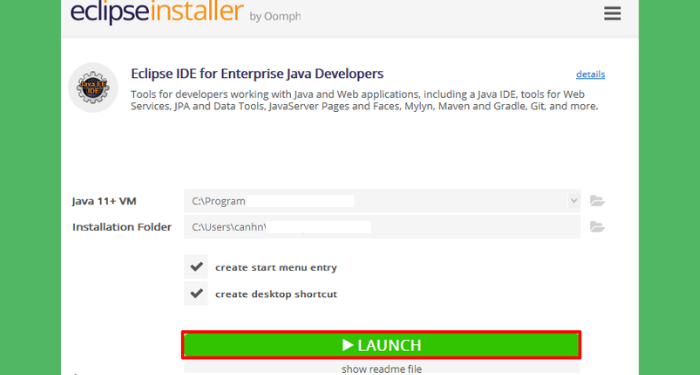The image size is (700, 375).
Task: Expand the Java 11+ VM dropdown arrow
Action: click(x=574, y=201)
